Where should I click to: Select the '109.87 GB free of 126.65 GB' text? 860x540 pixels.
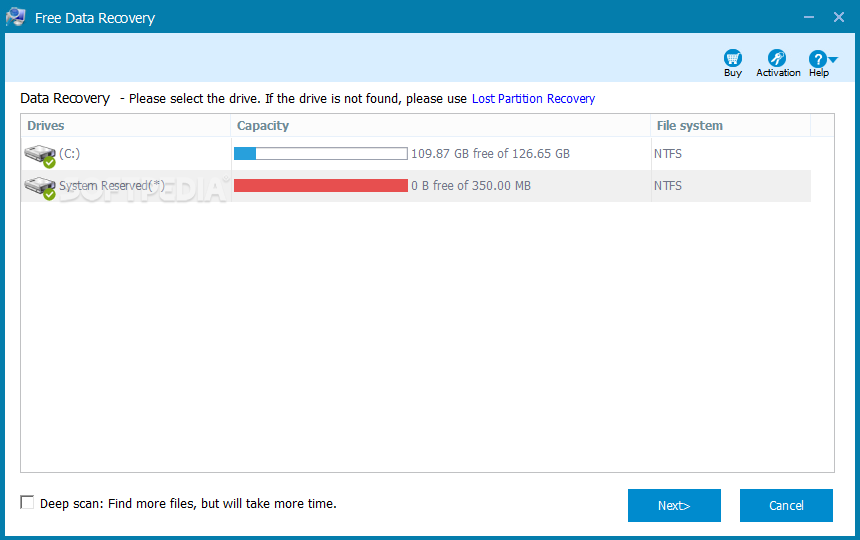[x=490, y=154]
